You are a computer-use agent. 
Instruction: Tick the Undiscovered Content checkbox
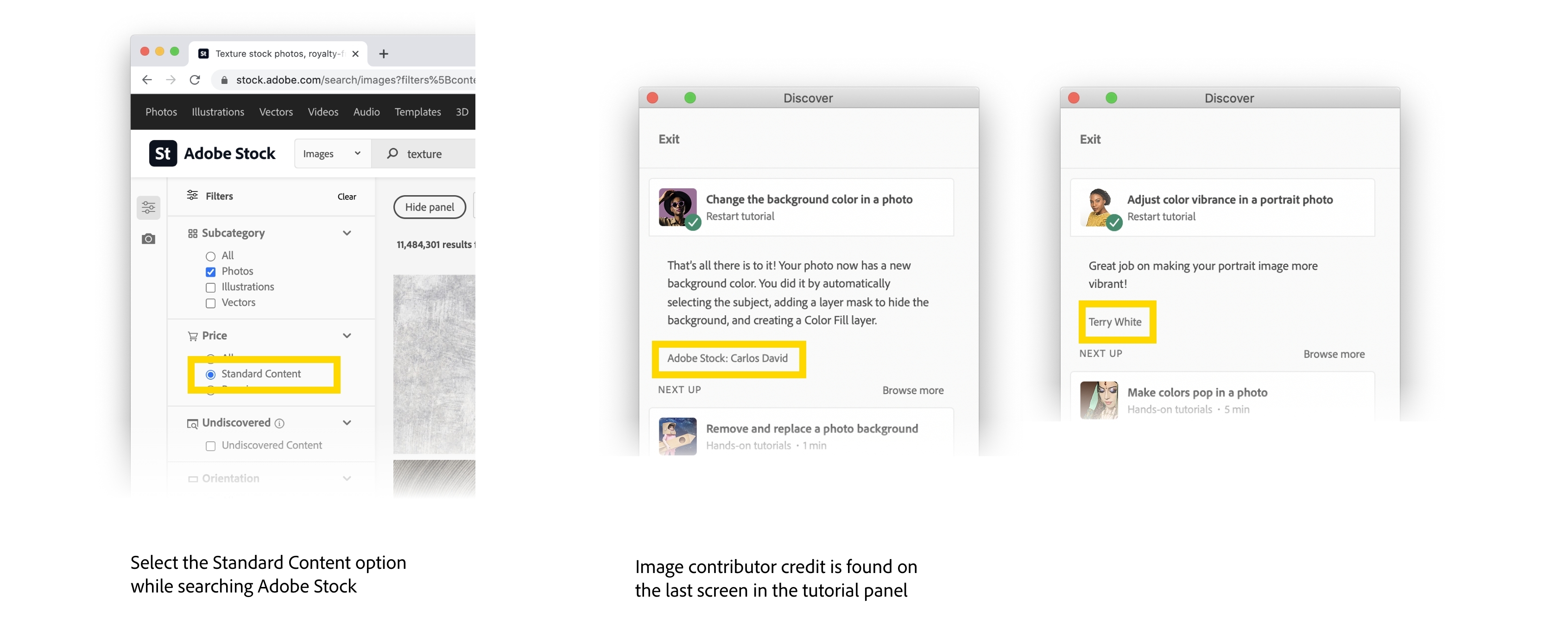coord(211,446)
